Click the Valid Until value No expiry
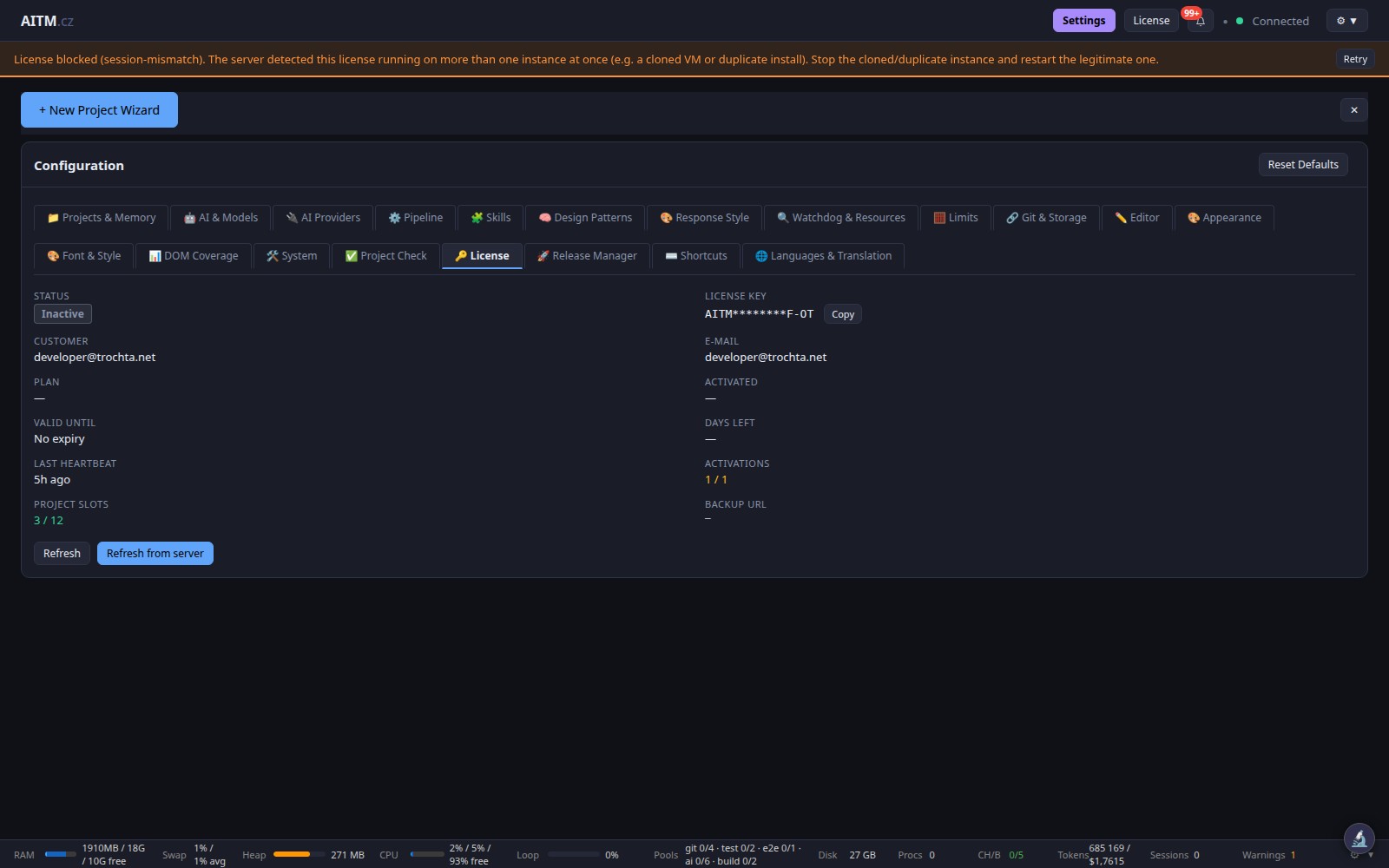 (x=59, y=439)
